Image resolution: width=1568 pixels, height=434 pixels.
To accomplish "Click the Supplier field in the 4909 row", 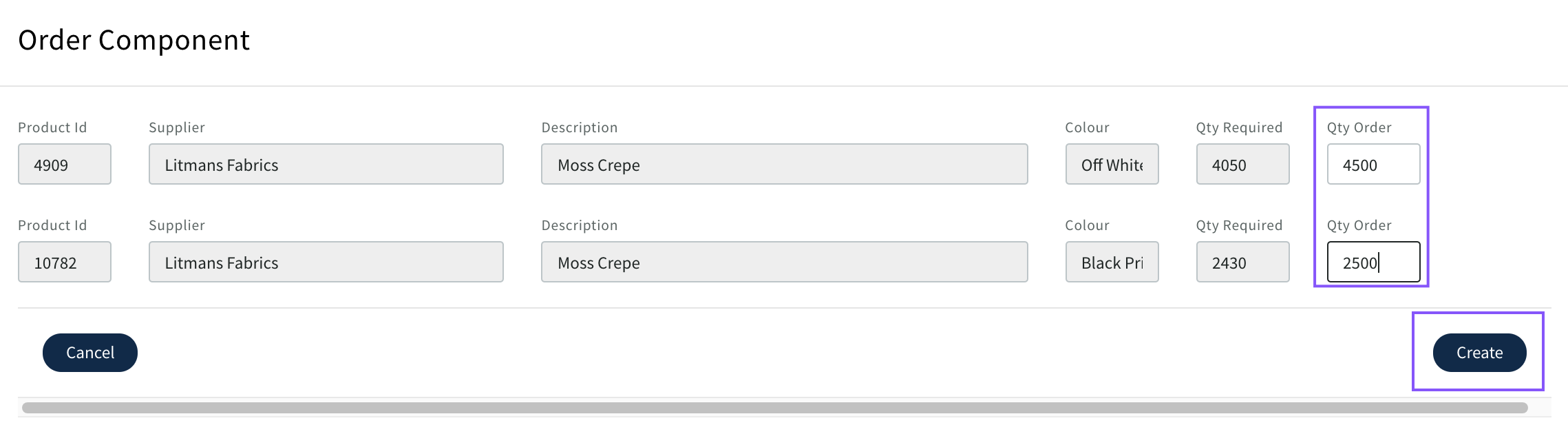I will tap(326, 165).
